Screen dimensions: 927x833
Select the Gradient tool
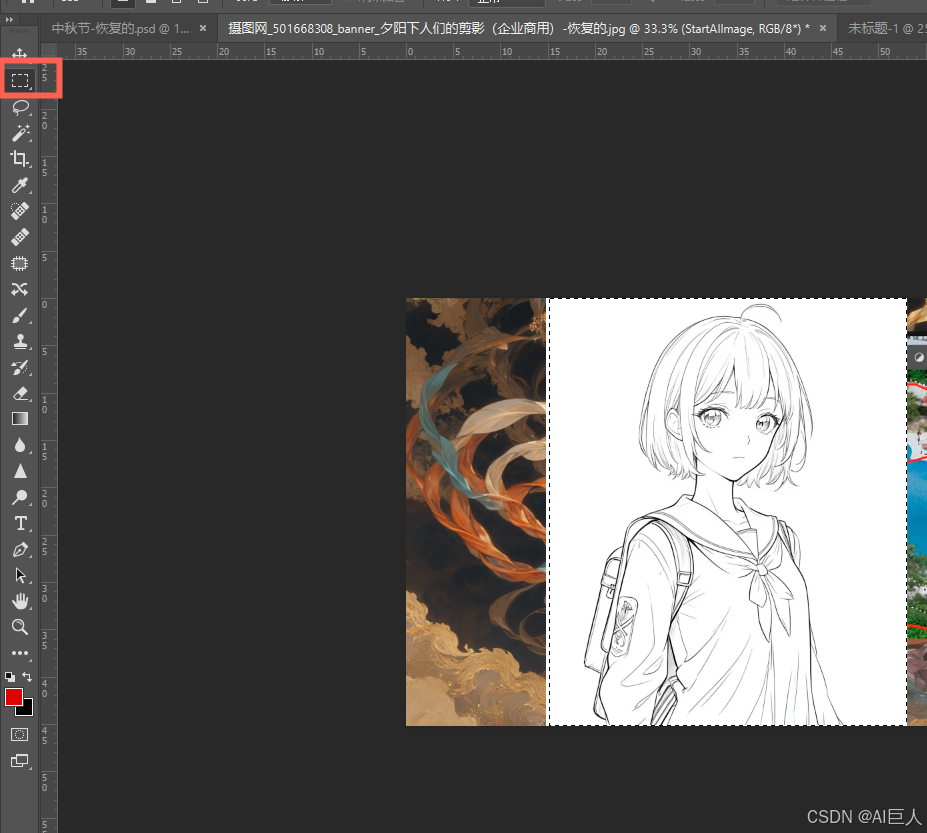tap(20, 419)
